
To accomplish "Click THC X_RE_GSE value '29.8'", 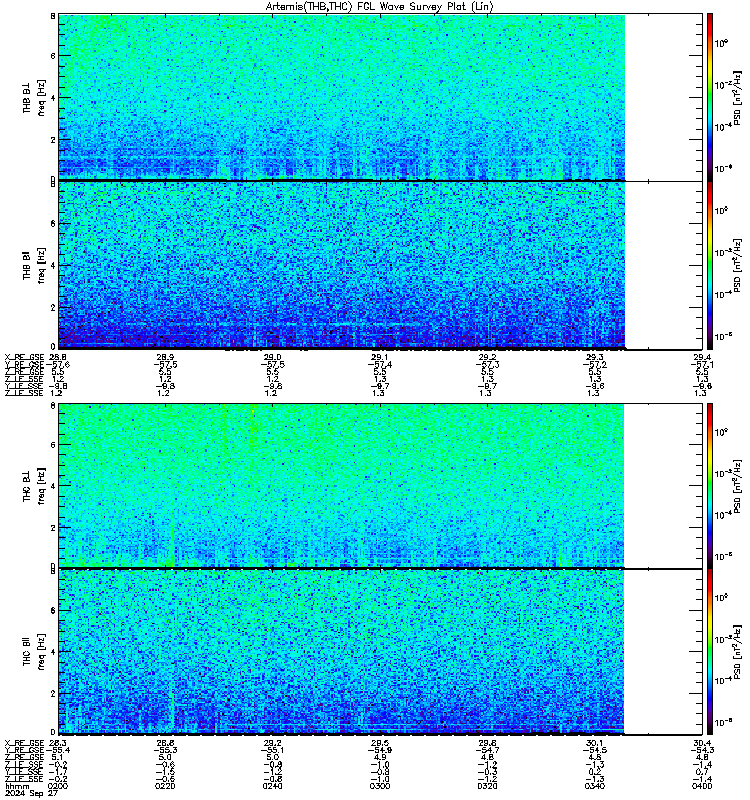I will pyautogui.click(x=487, y=743).
